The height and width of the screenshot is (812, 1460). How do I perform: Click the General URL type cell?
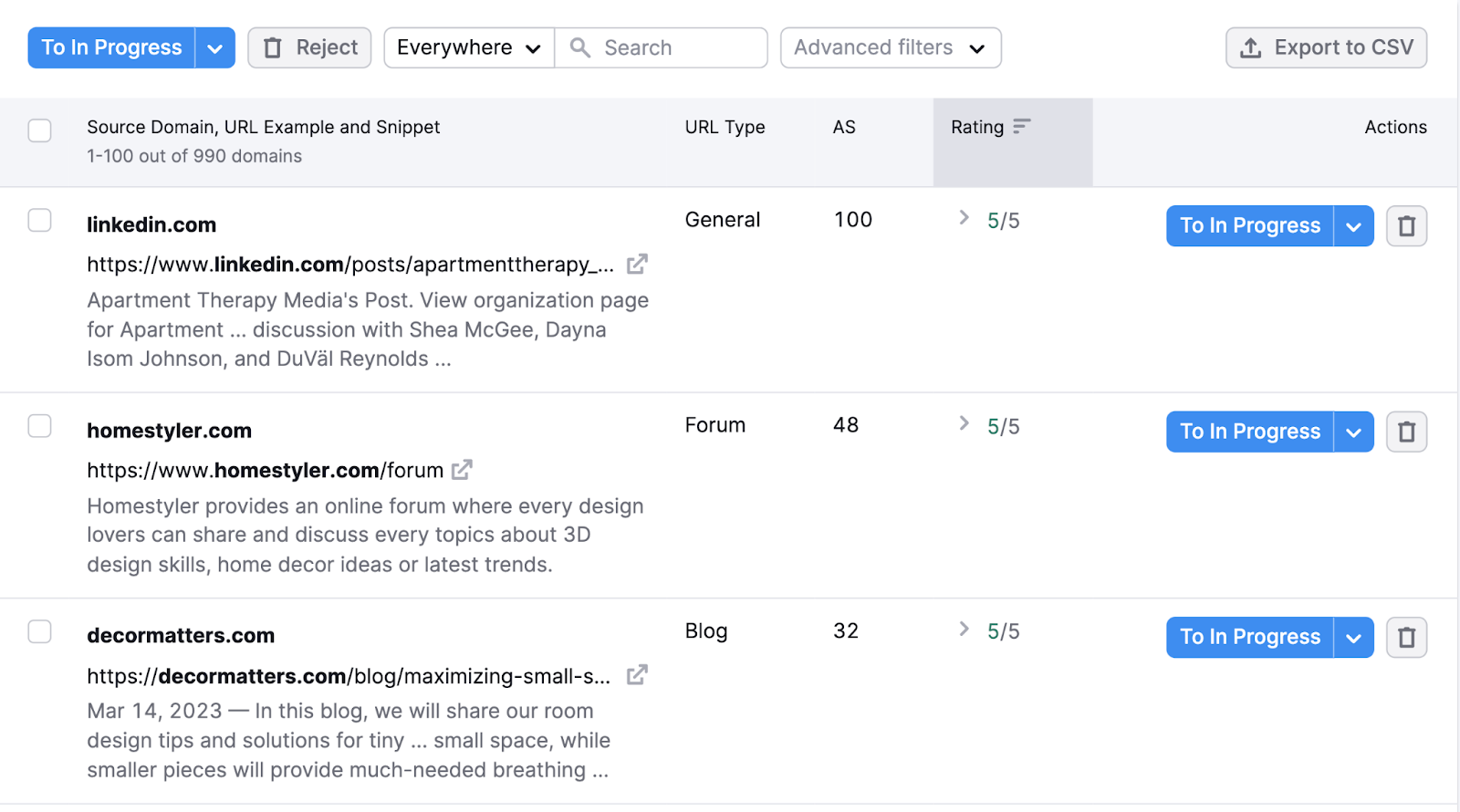tap(722, 220)
